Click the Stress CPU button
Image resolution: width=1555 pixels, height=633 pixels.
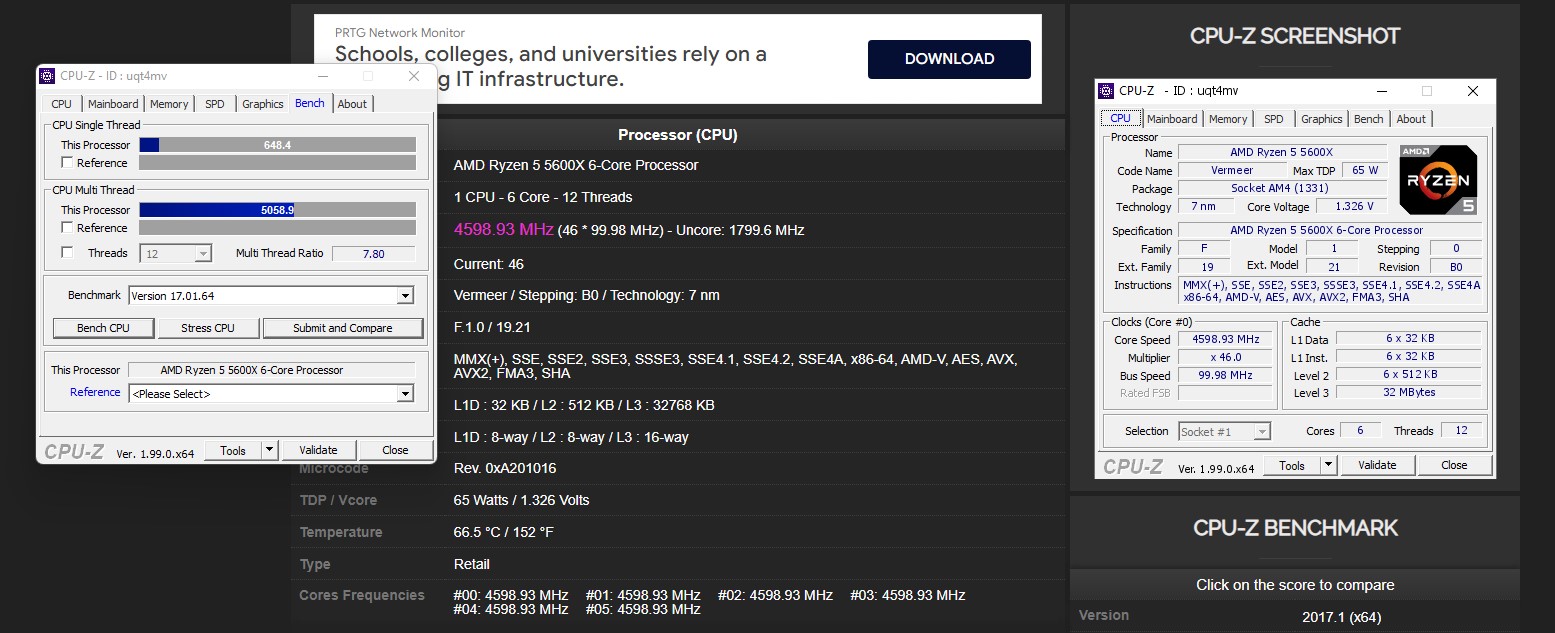pos(208,328)
